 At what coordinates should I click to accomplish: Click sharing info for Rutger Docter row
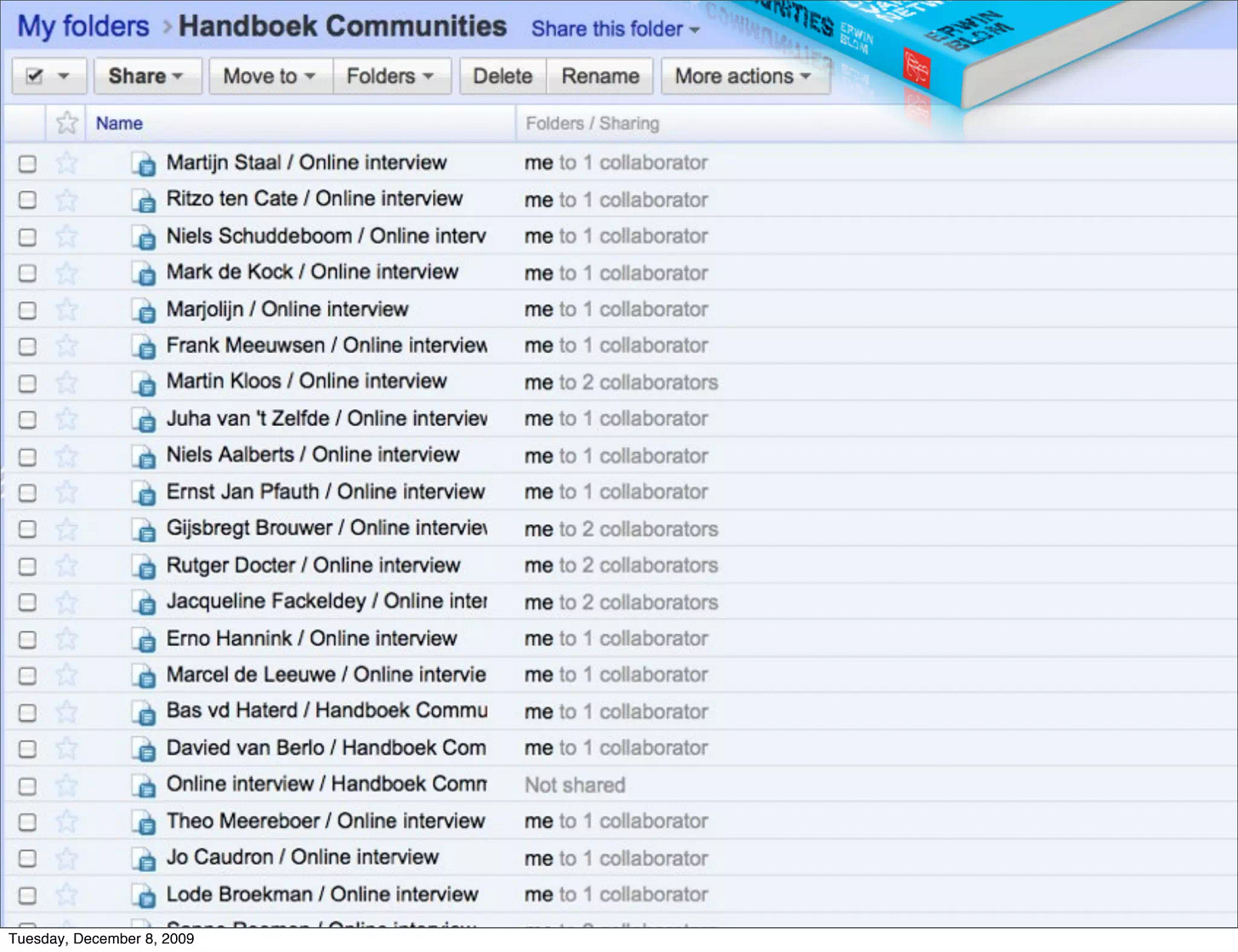tap(622, 566)
